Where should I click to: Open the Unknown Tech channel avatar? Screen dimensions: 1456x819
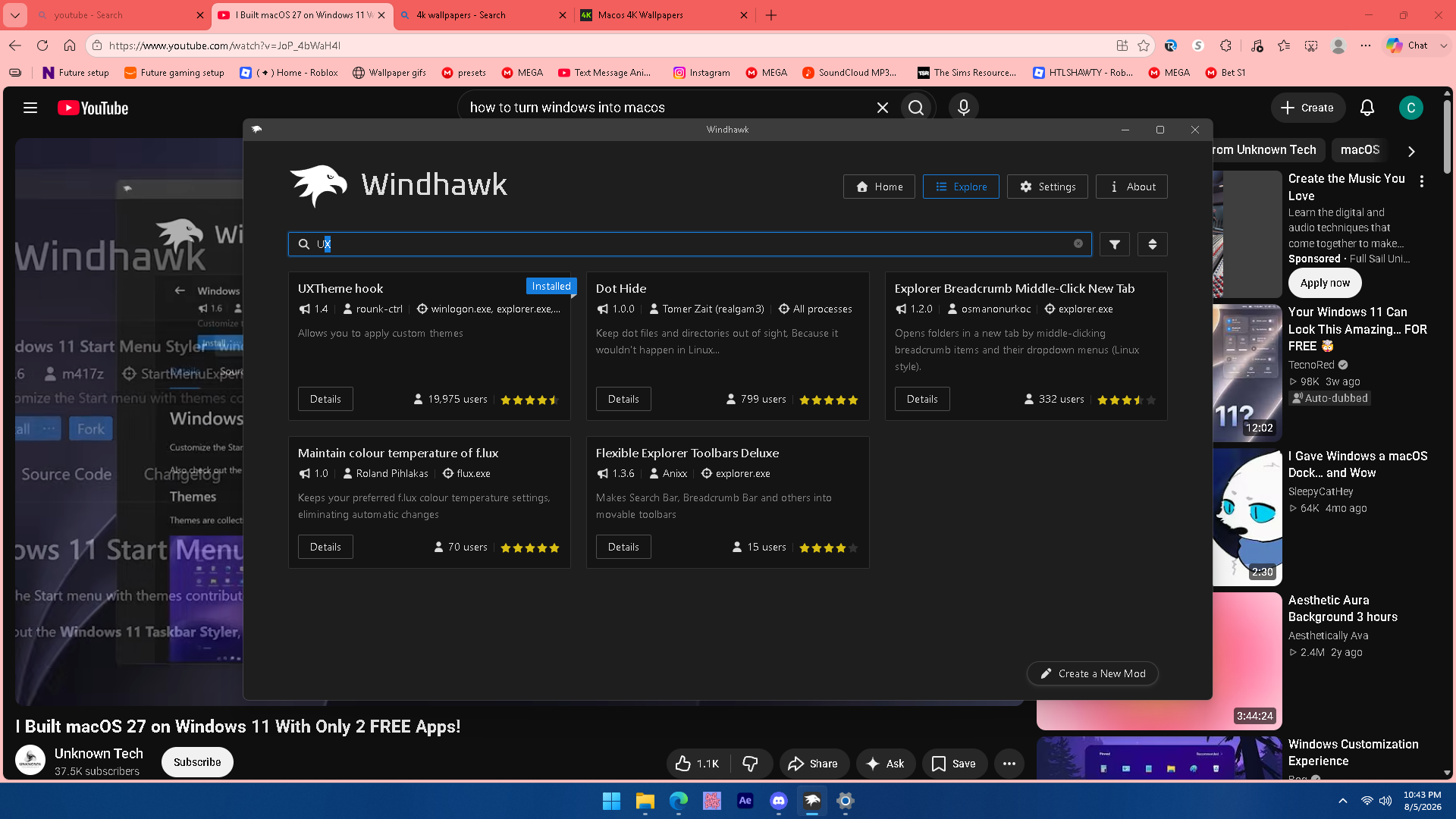(30, 761)
